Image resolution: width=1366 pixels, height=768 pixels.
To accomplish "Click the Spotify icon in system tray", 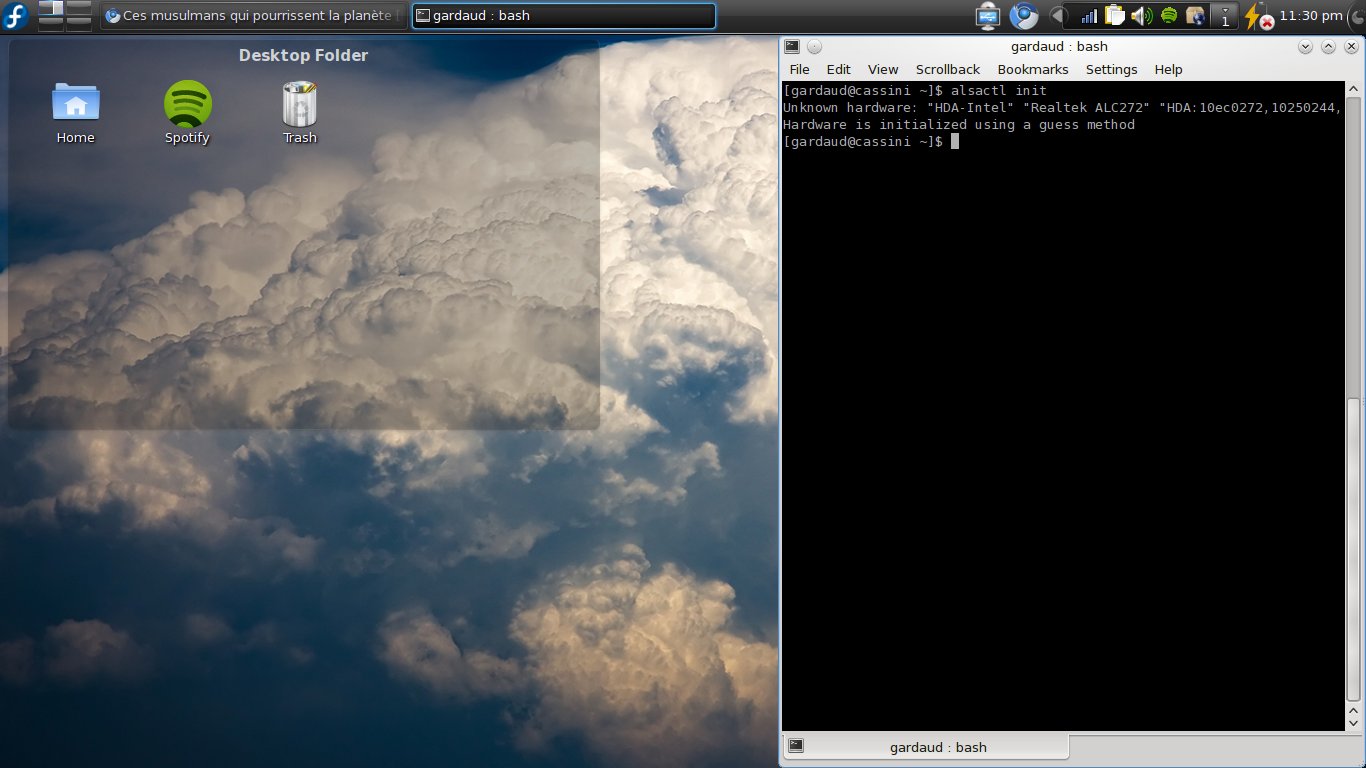I will (x=1168, y=16).
